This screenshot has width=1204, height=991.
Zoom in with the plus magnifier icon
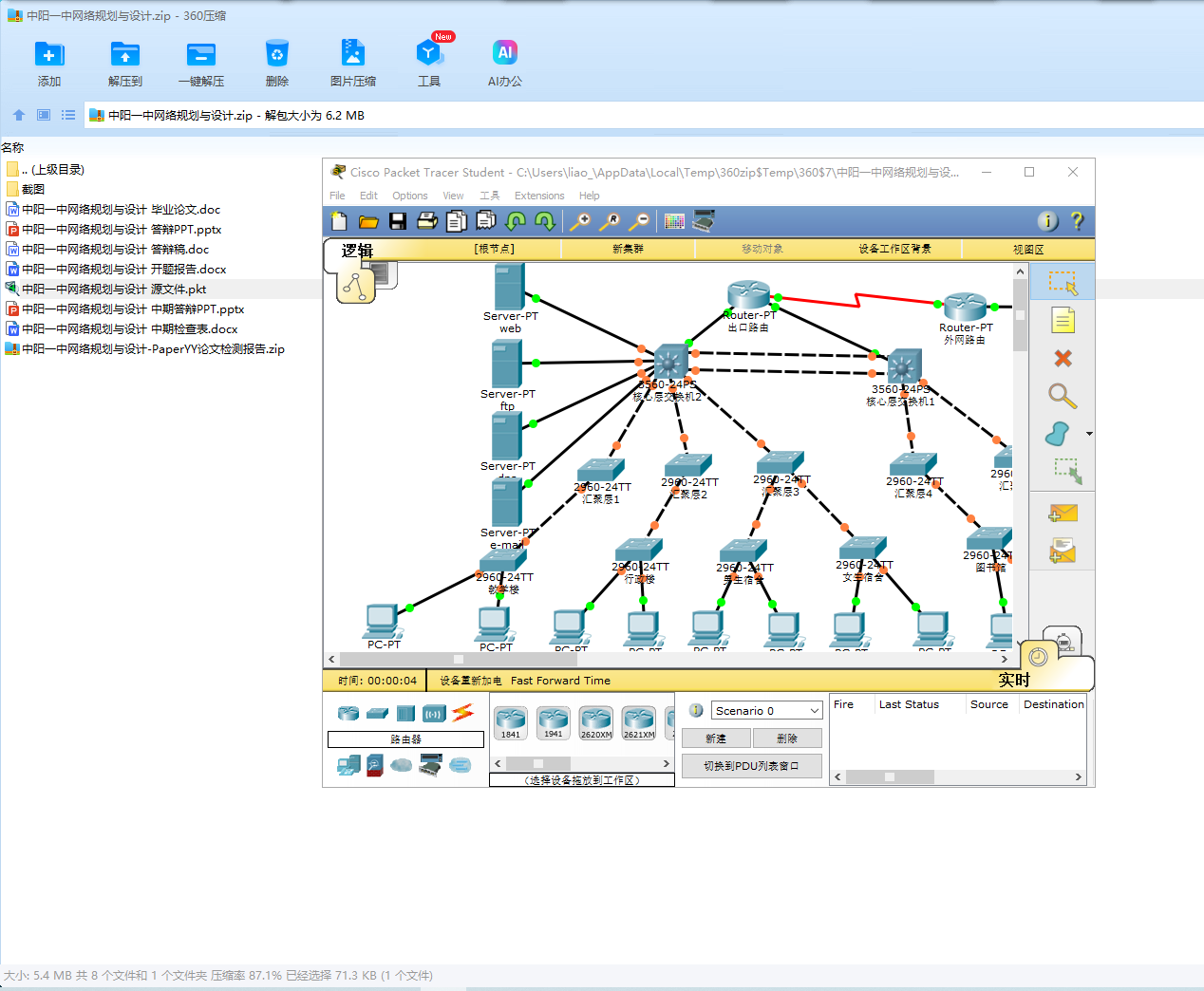coord(579,221)
